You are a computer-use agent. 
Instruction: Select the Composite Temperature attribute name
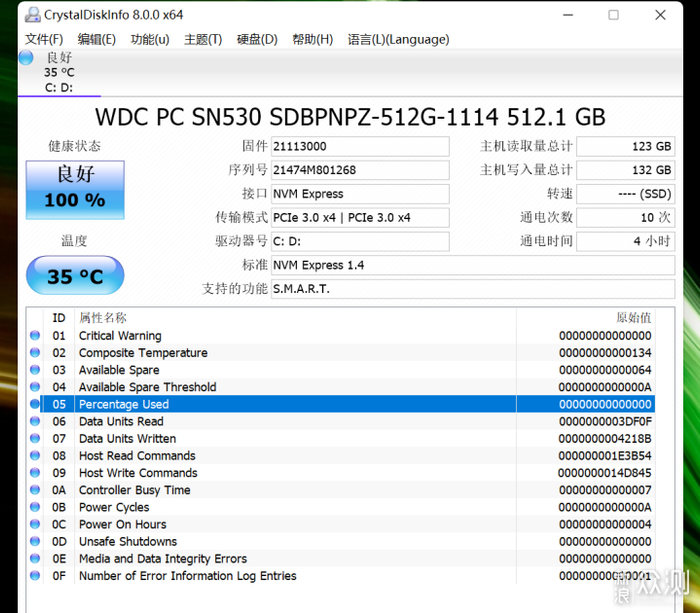143,353
